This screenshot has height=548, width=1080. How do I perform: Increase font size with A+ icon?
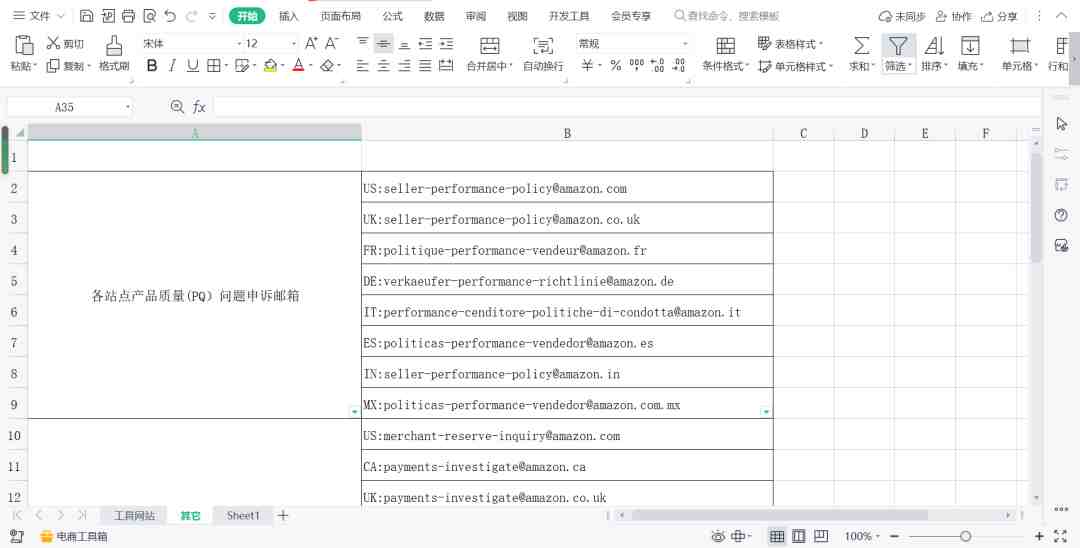(311, 43)
